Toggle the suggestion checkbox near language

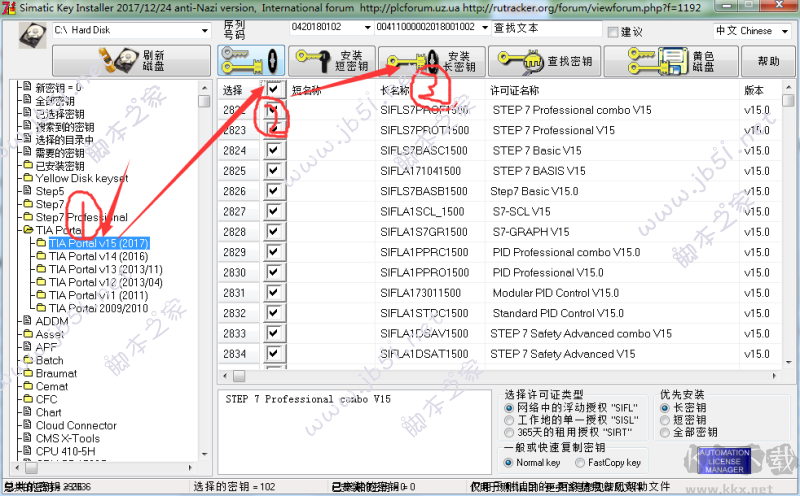(x=613, y=32)
